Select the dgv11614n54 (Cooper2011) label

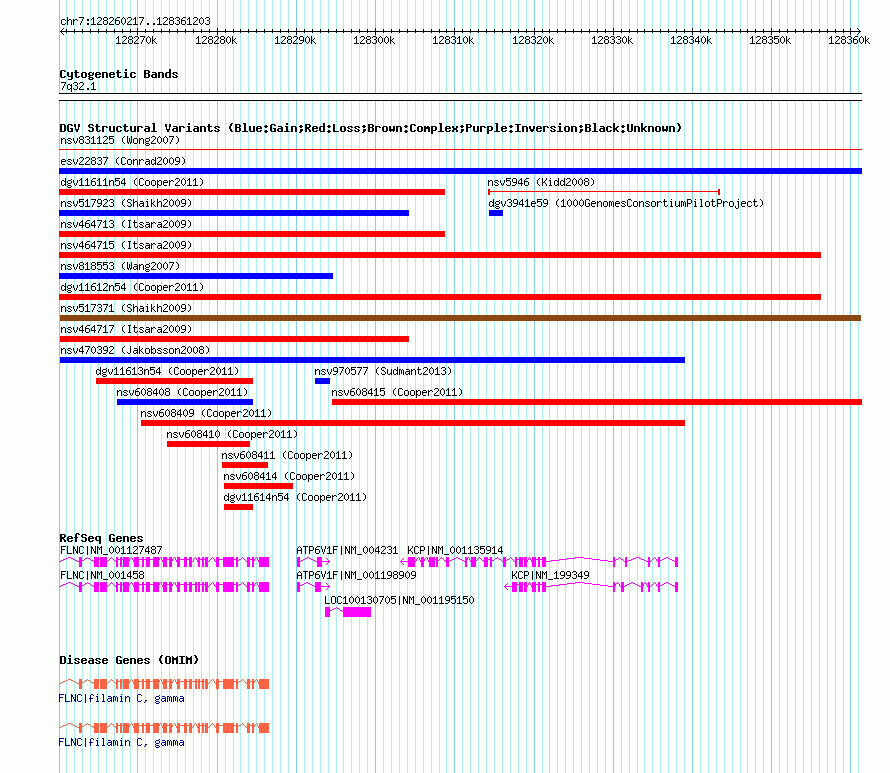click(x=295, y=497)
